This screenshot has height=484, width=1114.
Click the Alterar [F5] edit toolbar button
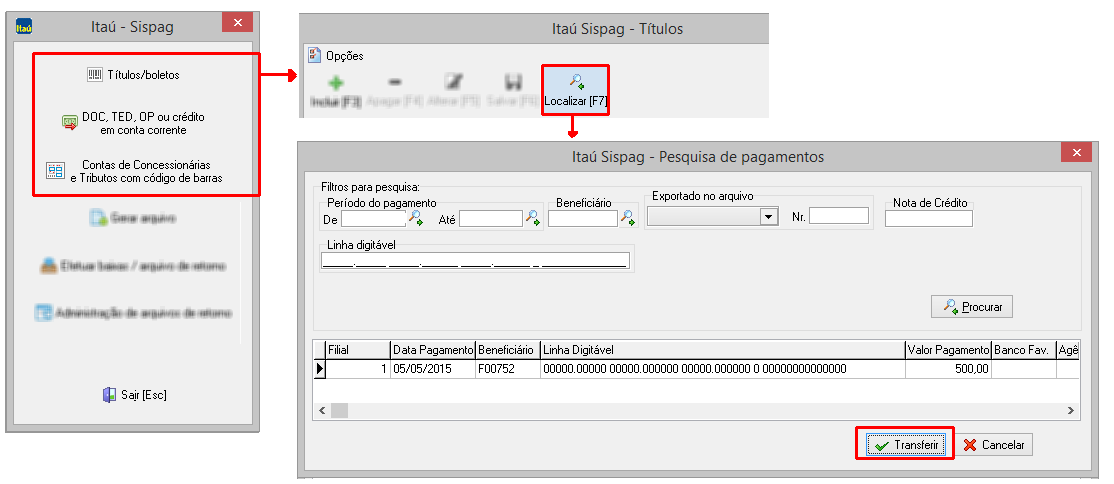[x=454, y=90]
